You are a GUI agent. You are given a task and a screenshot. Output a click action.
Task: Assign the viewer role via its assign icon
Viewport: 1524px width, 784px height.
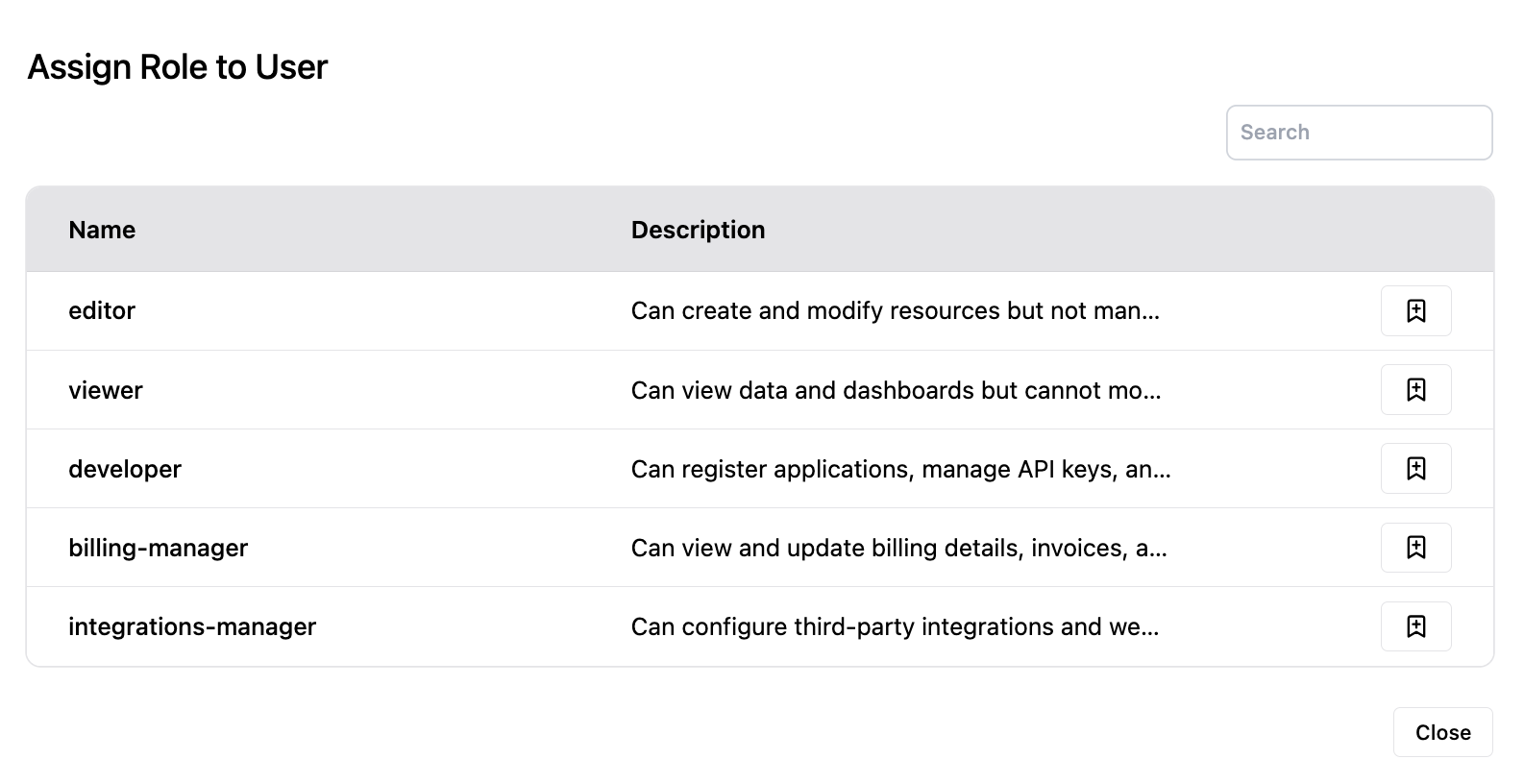(1416, 389)
